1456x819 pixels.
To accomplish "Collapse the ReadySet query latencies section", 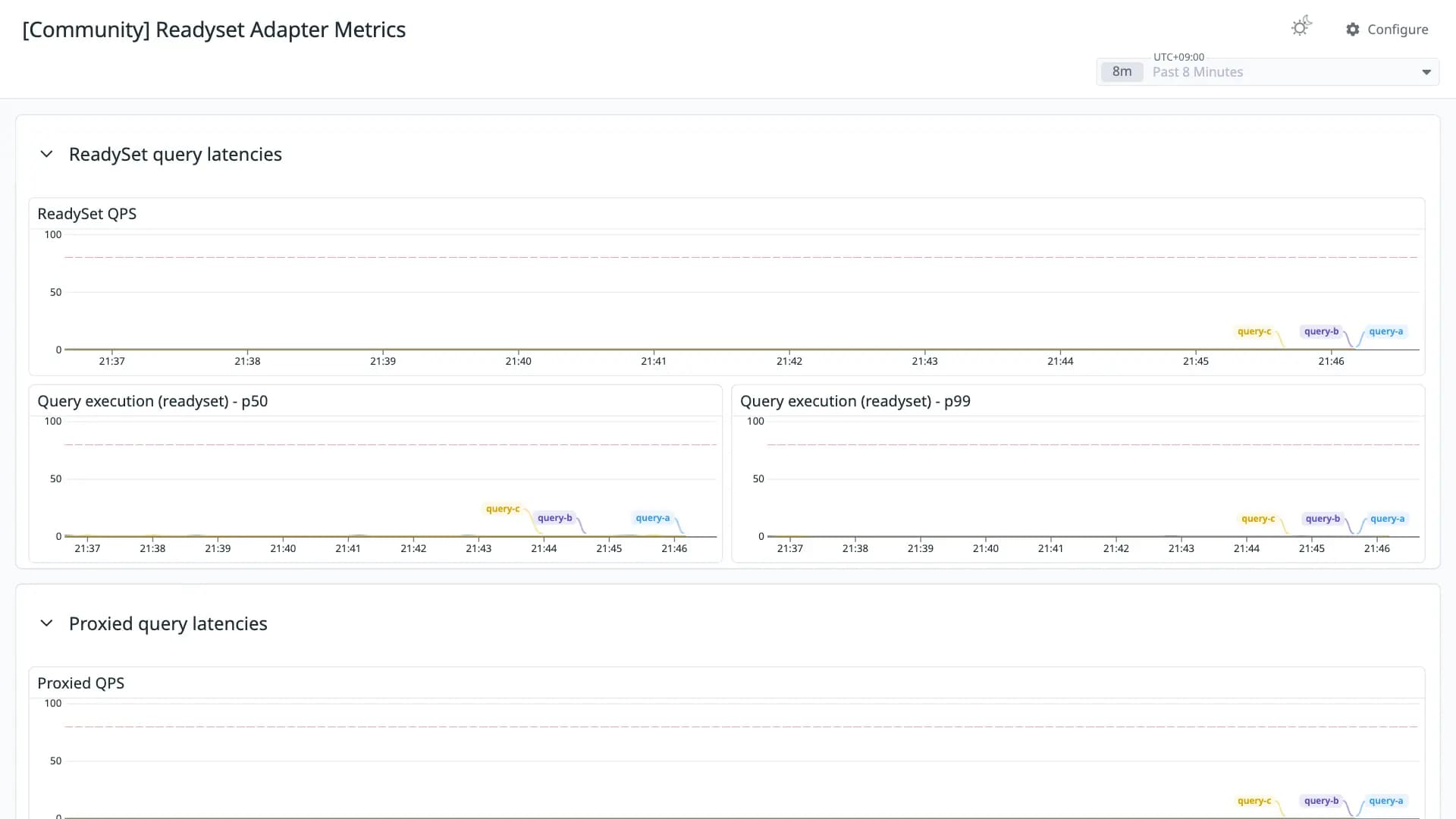I will (46, 154).
